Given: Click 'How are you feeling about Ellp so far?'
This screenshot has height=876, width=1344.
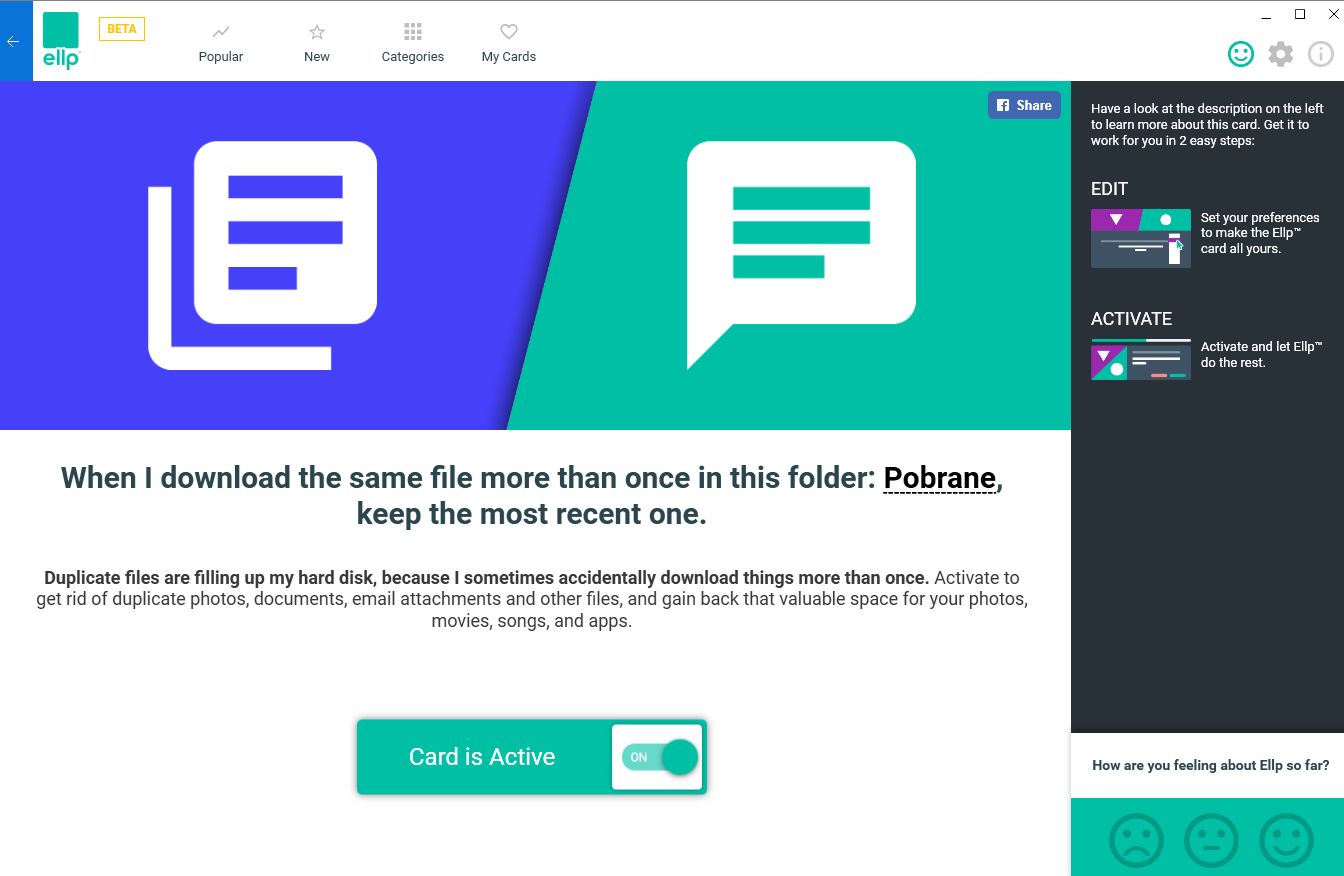Looking at the screenshot, I should click(x=1210, y=765).
